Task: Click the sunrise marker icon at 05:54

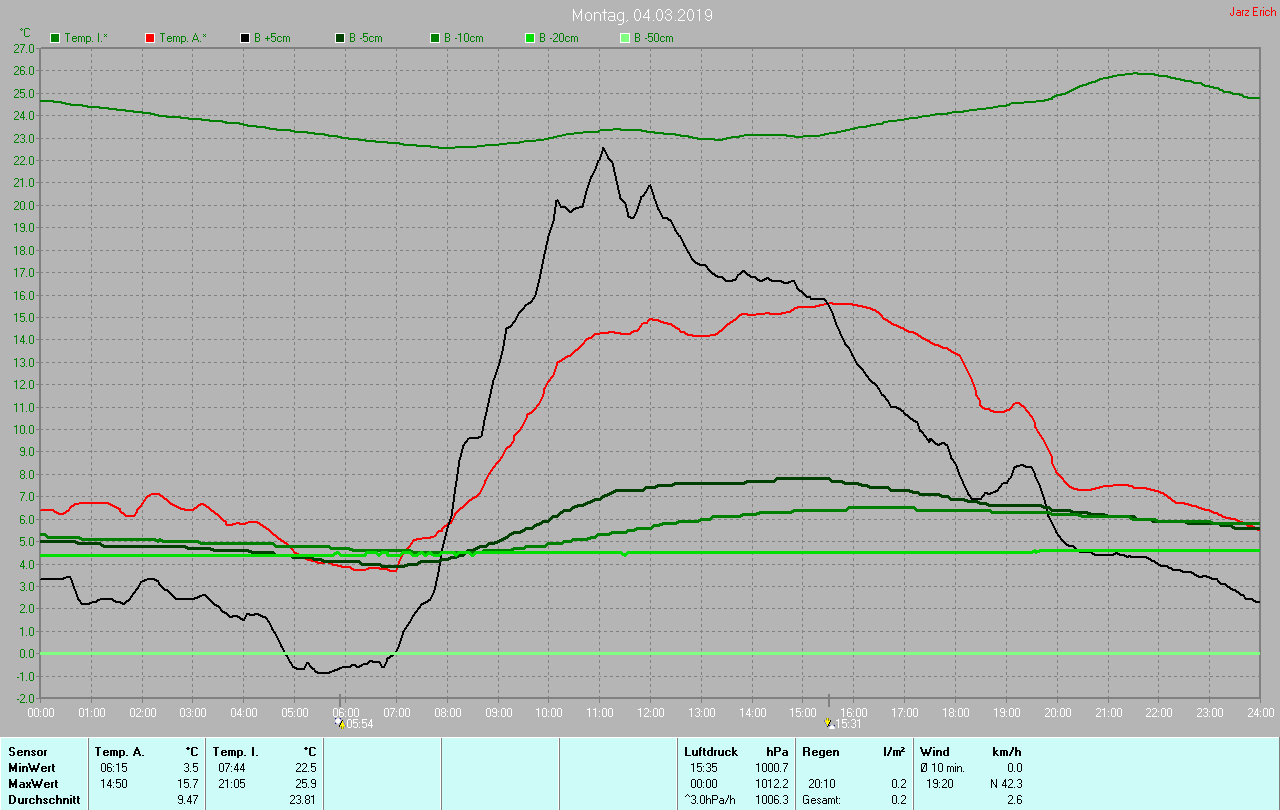Action: coord(340,723)
